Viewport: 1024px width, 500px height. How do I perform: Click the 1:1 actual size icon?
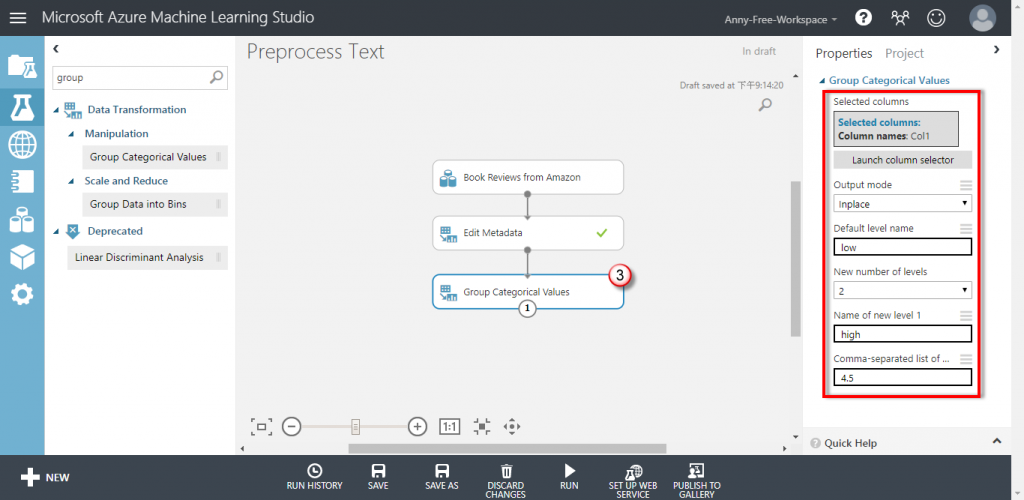(450, 427)
